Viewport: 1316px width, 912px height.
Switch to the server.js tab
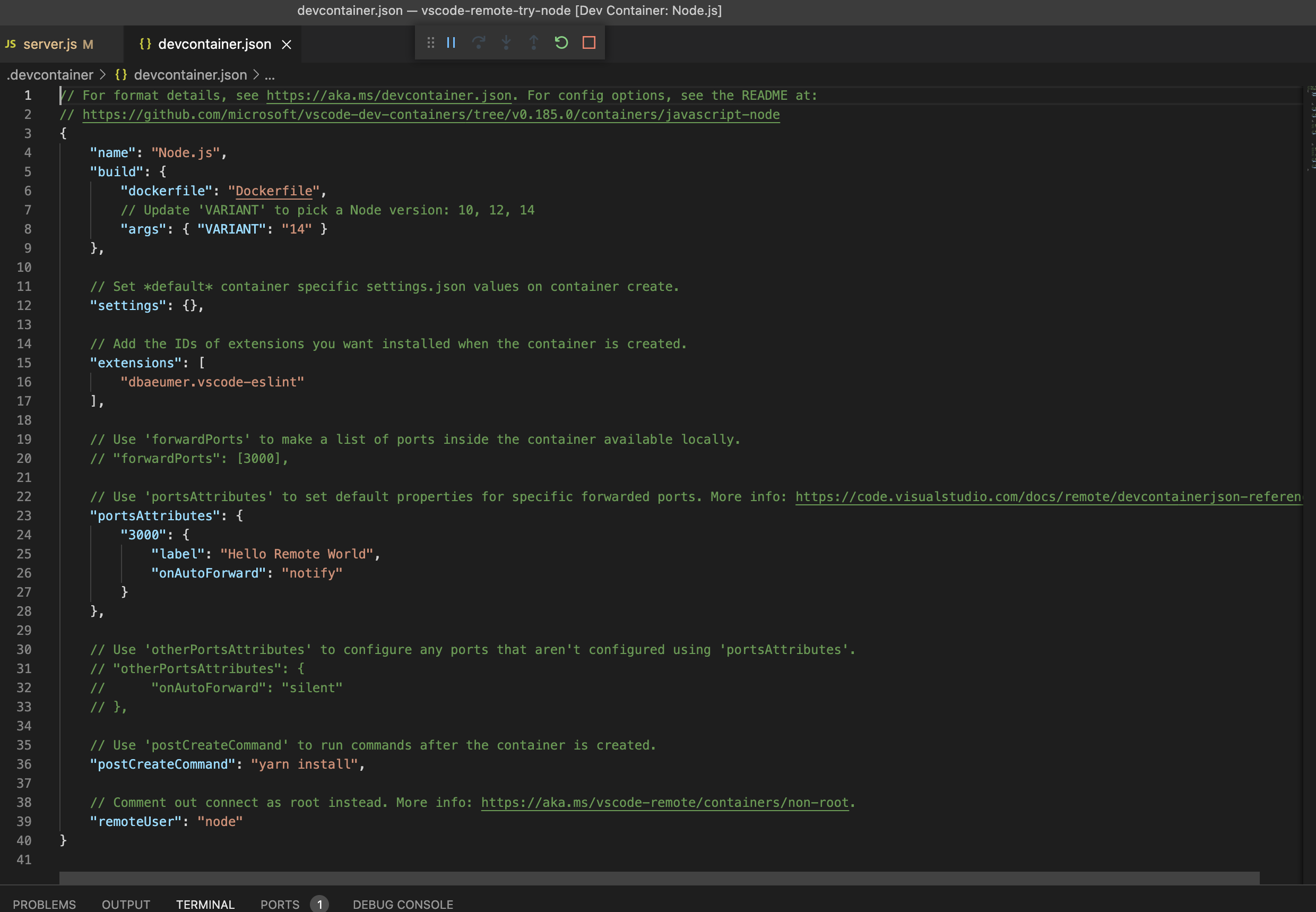pos(50,45)
